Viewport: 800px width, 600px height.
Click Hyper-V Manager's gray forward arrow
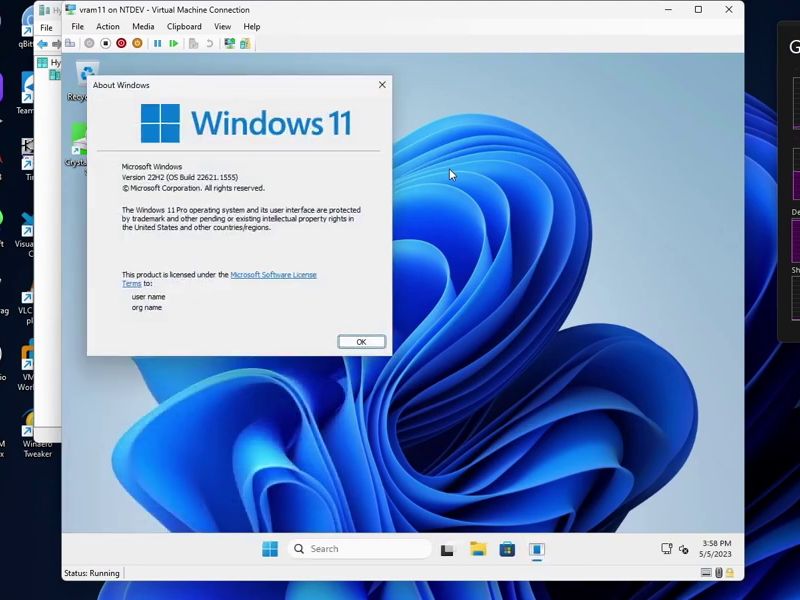point(56,44)
